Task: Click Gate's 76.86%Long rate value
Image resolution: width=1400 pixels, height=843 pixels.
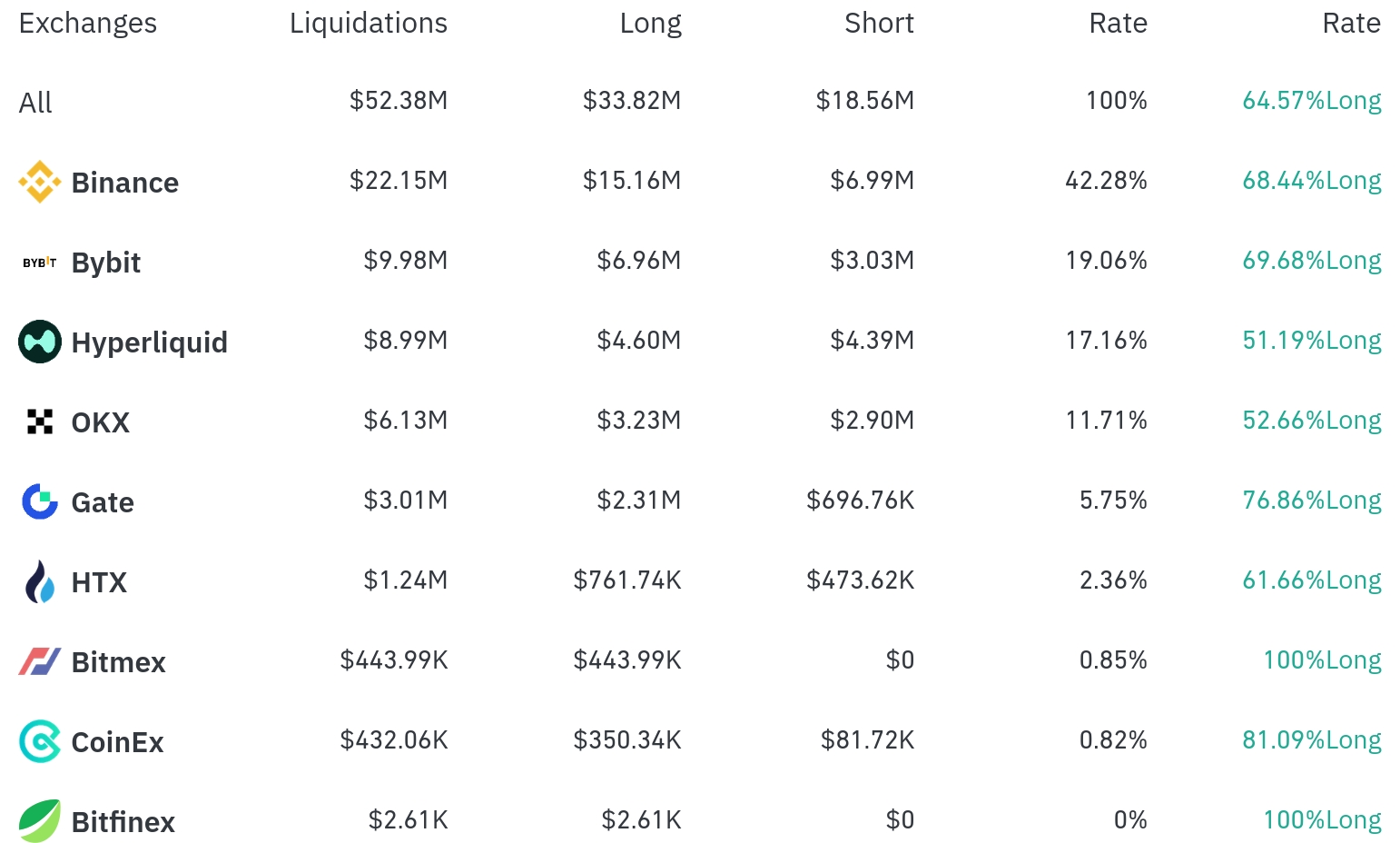Action: point(1311,500)
